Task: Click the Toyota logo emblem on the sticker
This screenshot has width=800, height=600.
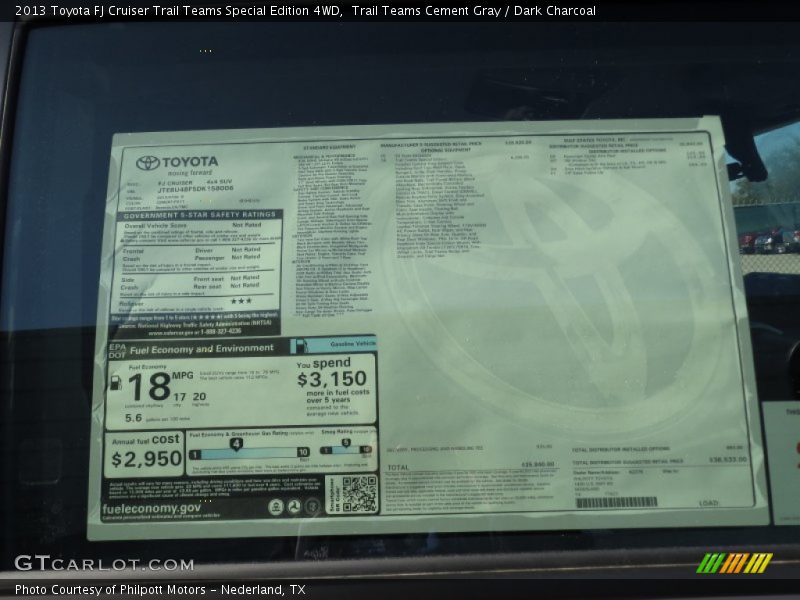Action: point(148,162)
